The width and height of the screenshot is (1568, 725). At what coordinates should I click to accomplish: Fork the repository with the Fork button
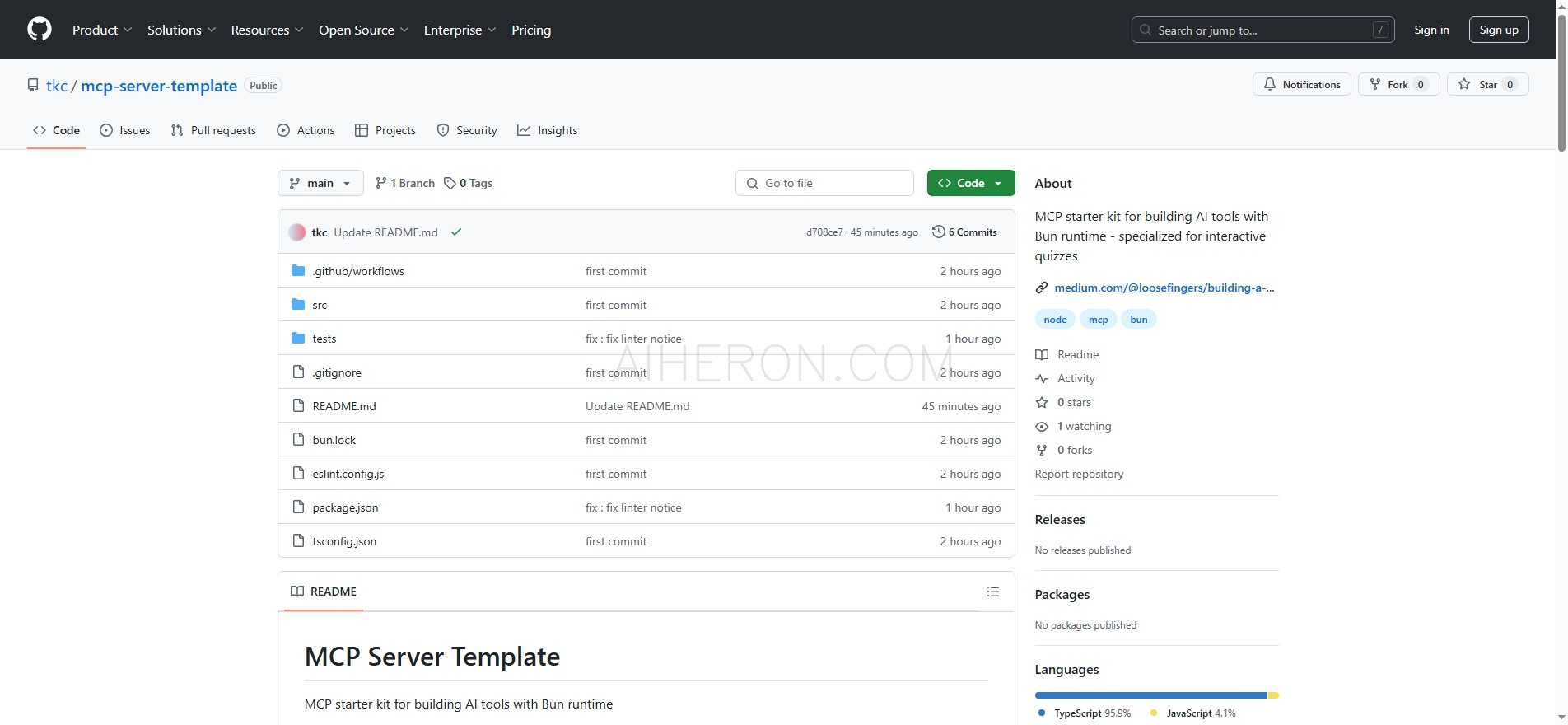(x=1398, y=84)
